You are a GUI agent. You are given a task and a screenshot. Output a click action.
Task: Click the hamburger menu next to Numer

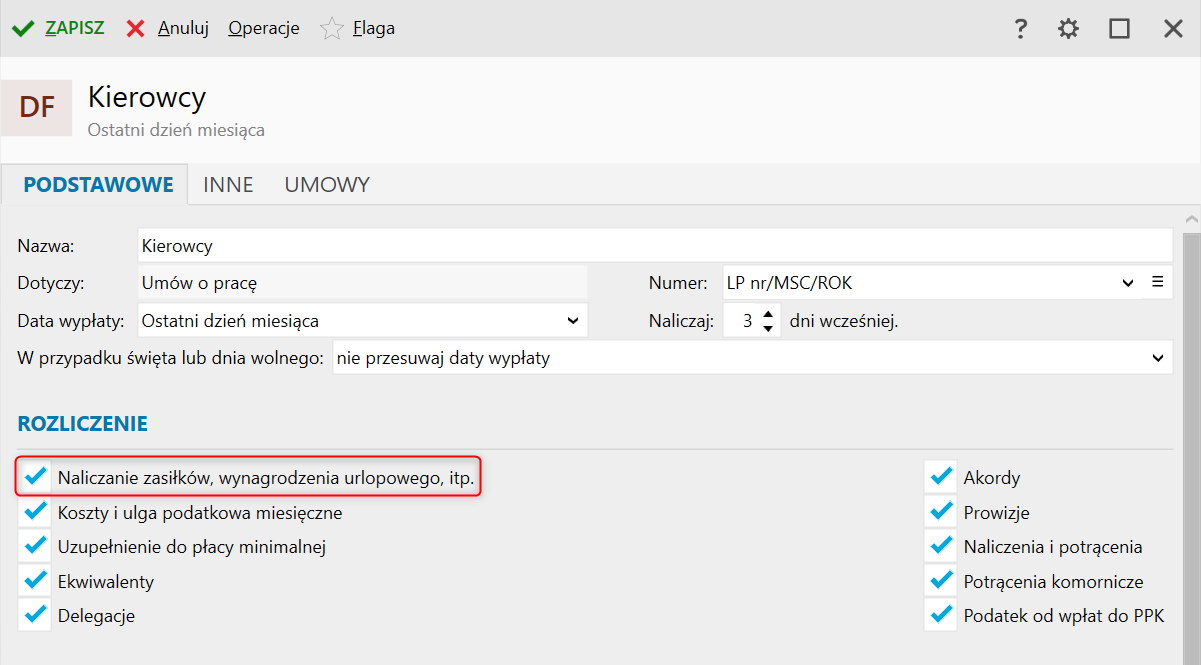pyautogui.click(x=1158, y=282)
